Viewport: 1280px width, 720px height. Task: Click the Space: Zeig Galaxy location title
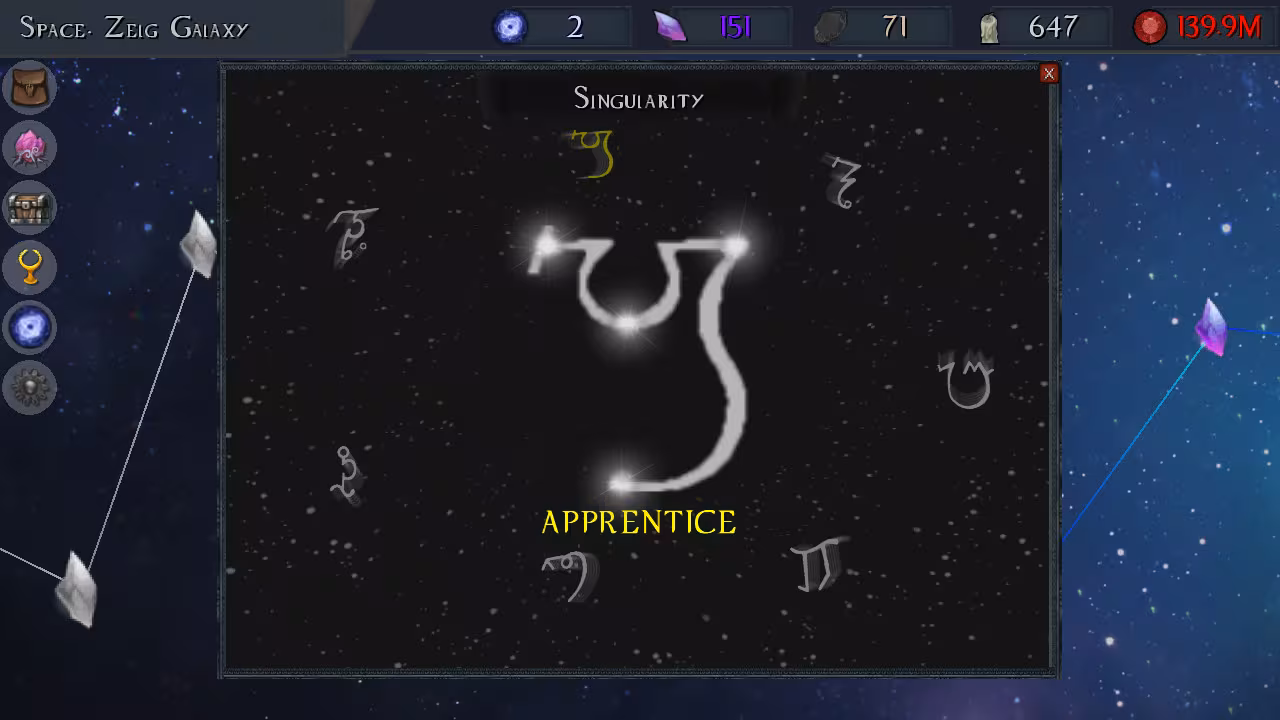[134, 27]
